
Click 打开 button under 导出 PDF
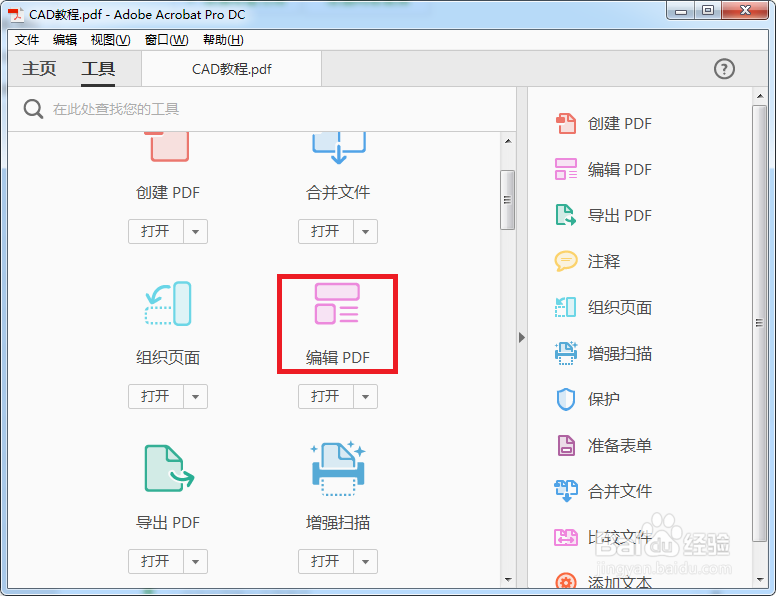click(x=156, y=561)
